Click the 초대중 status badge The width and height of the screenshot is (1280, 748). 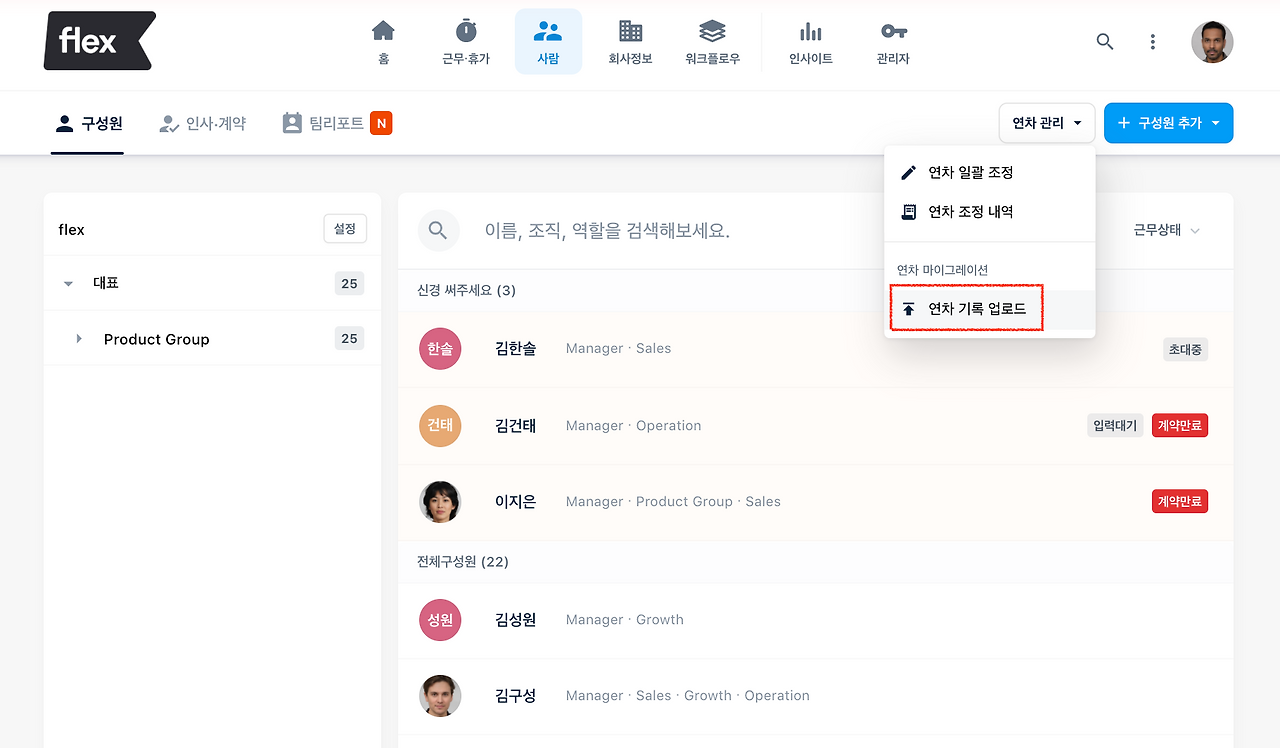pos(1186,349)
